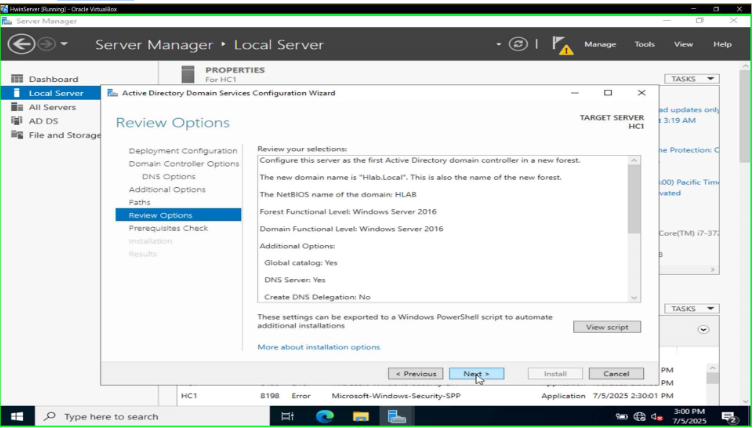Screen dimensions: 754x428
Task: Click the Previous button
Action: pos(415,374)
